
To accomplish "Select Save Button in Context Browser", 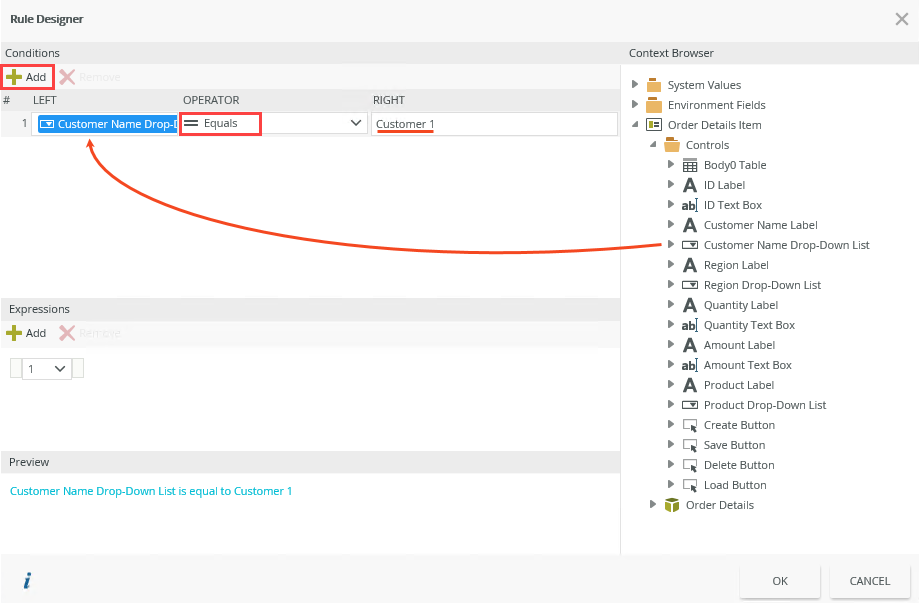I will click(734, 445).
